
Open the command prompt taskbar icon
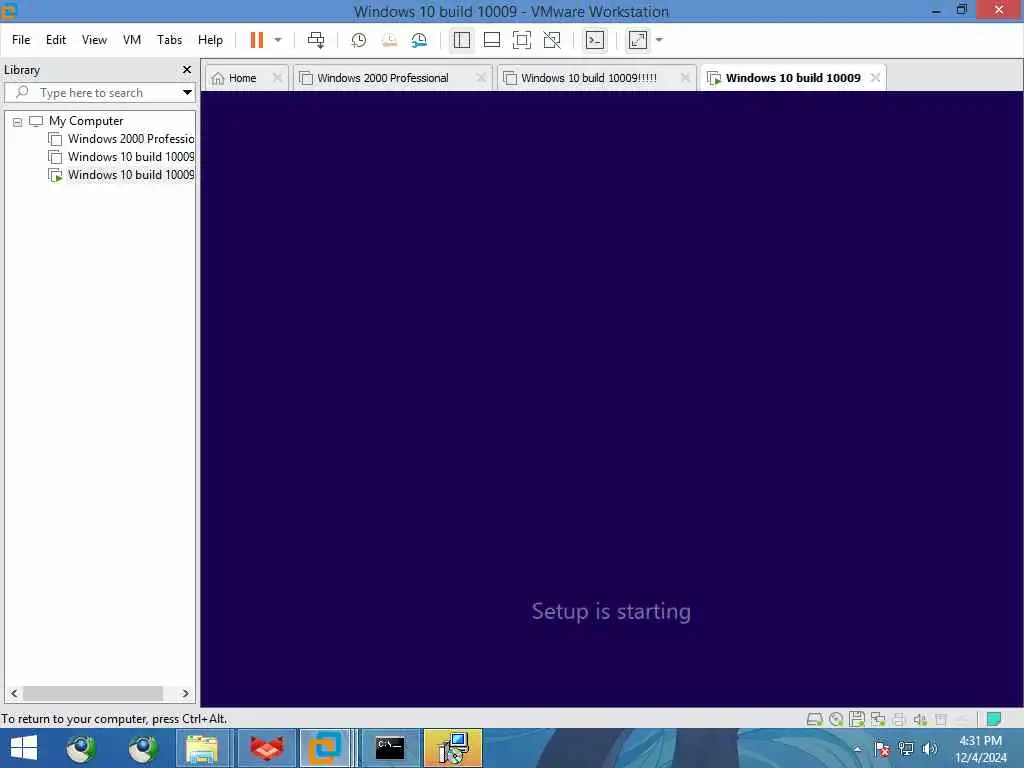tap(390, 748)
